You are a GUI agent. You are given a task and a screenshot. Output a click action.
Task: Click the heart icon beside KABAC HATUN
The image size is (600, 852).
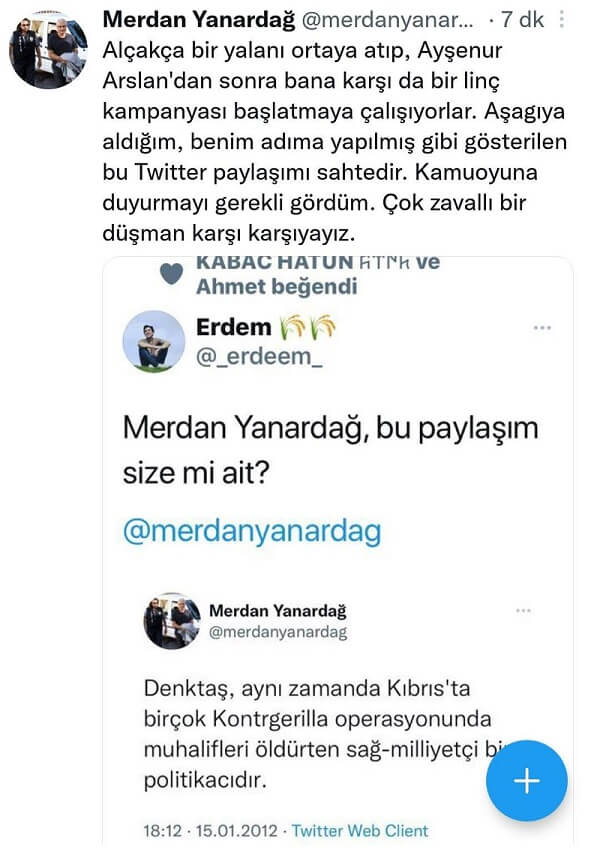[170, 272]
